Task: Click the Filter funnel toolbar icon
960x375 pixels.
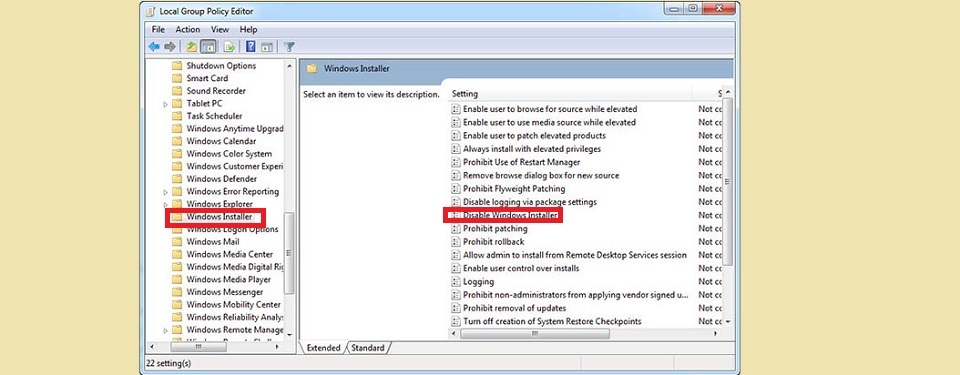Action: tap(289, 47)
